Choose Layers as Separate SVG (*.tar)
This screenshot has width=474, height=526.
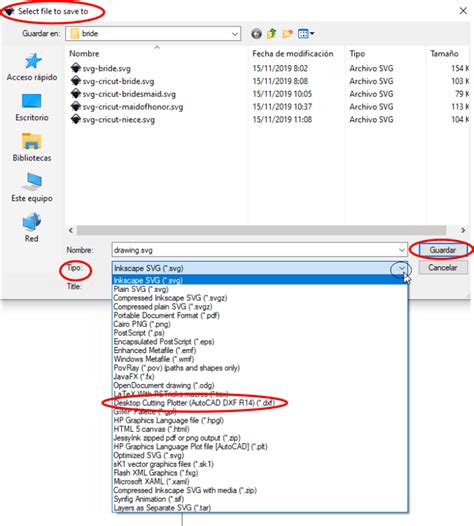coord(260,508)
